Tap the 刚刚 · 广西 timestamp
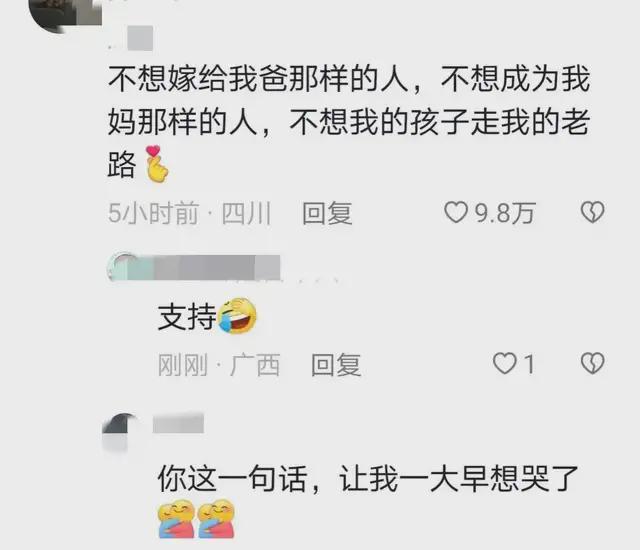This screenshot has height=550, width=640. [x=219, y=365]
